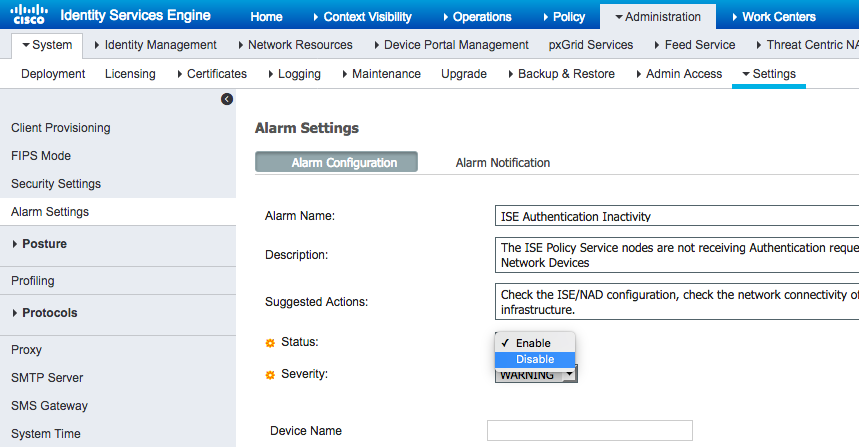The width and height of the screenshot is (859, 447).
Task: Choose Disable in Status dropdown
Action: pos(535,359)
